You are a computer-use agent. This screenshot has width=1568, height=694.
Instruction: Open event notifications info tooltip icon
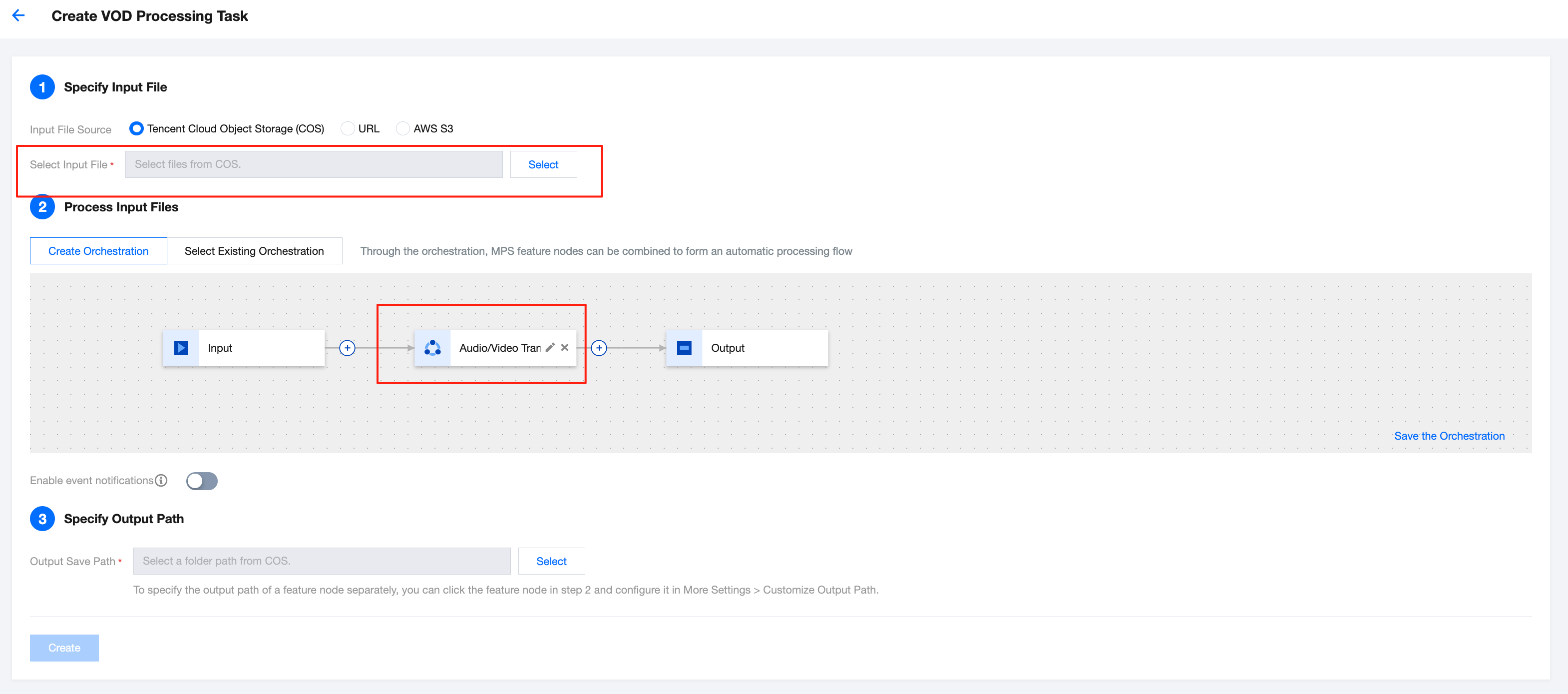click(x=161, y=480)
